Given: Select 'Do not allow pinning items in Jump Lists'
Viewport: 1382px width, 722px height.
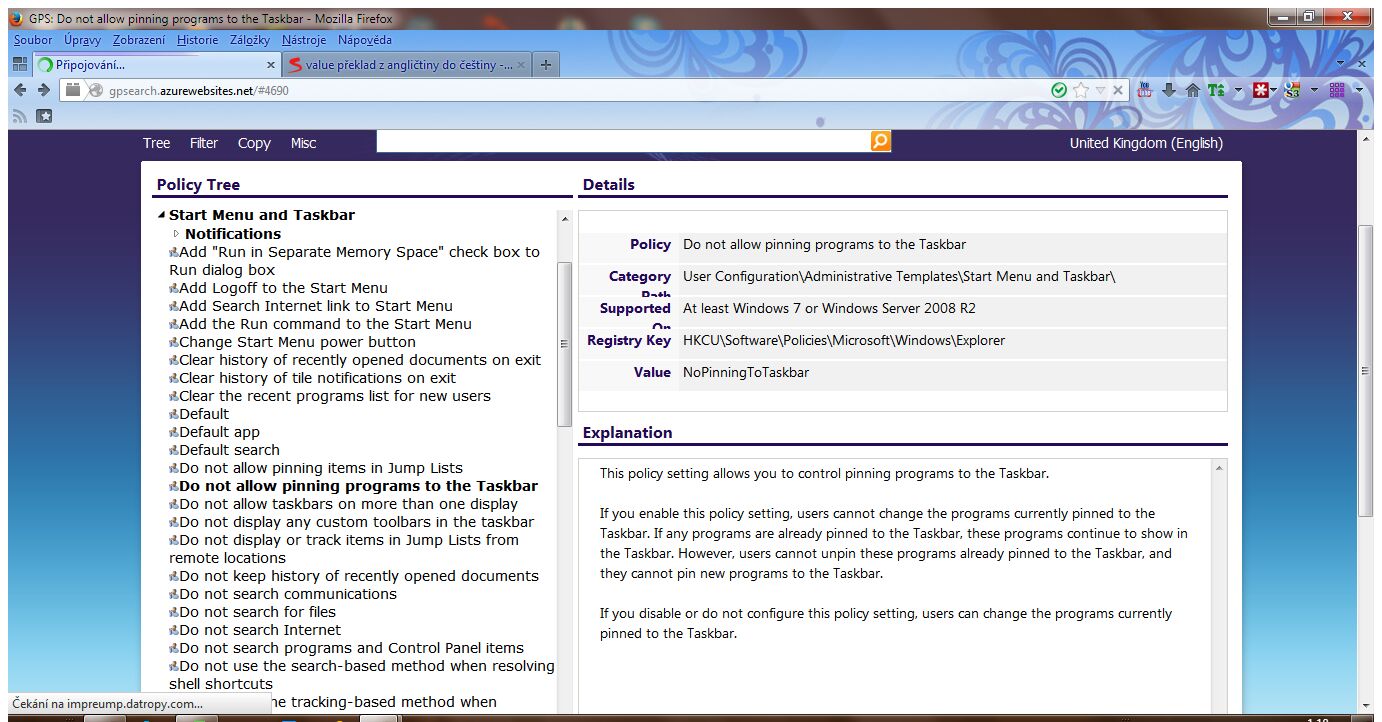Looking at the screenshot, I should click(321, 468).
